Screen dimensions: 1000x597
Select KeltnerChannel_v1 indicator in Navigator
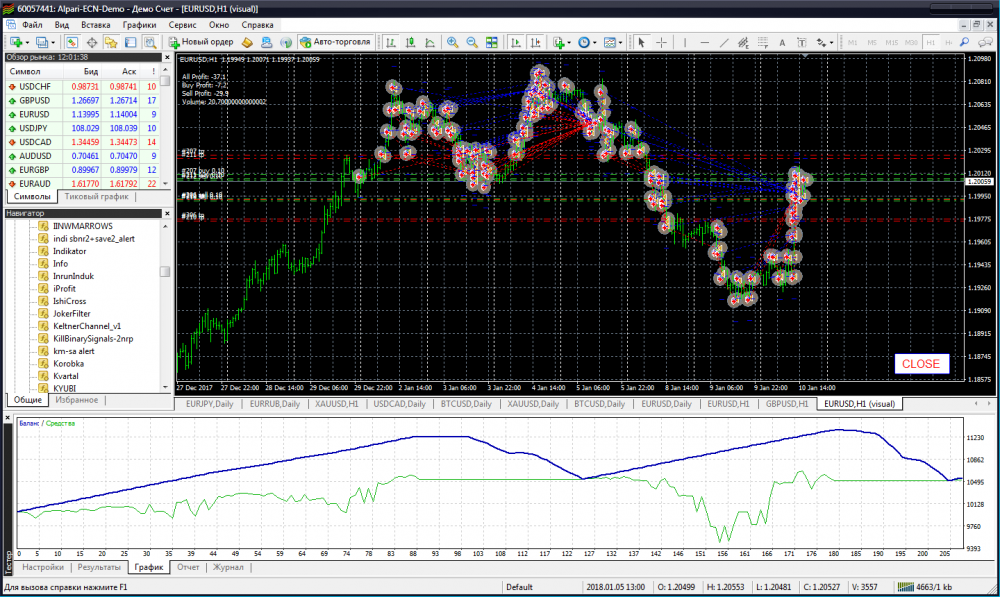(87, 326)
